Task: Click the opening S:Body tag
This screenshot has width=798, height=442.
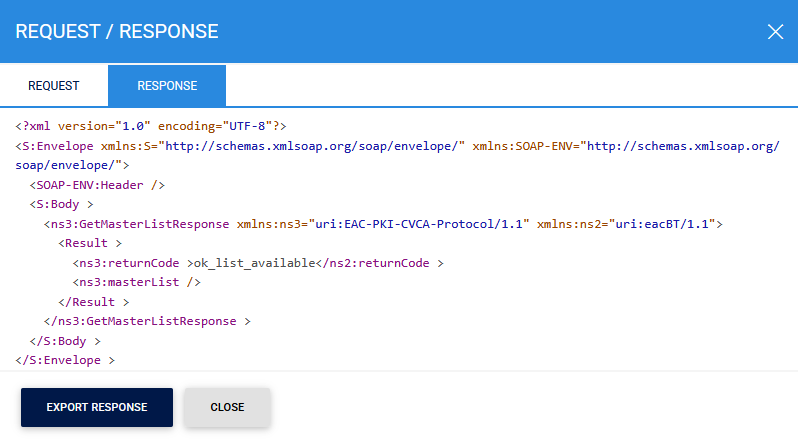Action: [x=62, y=204]
